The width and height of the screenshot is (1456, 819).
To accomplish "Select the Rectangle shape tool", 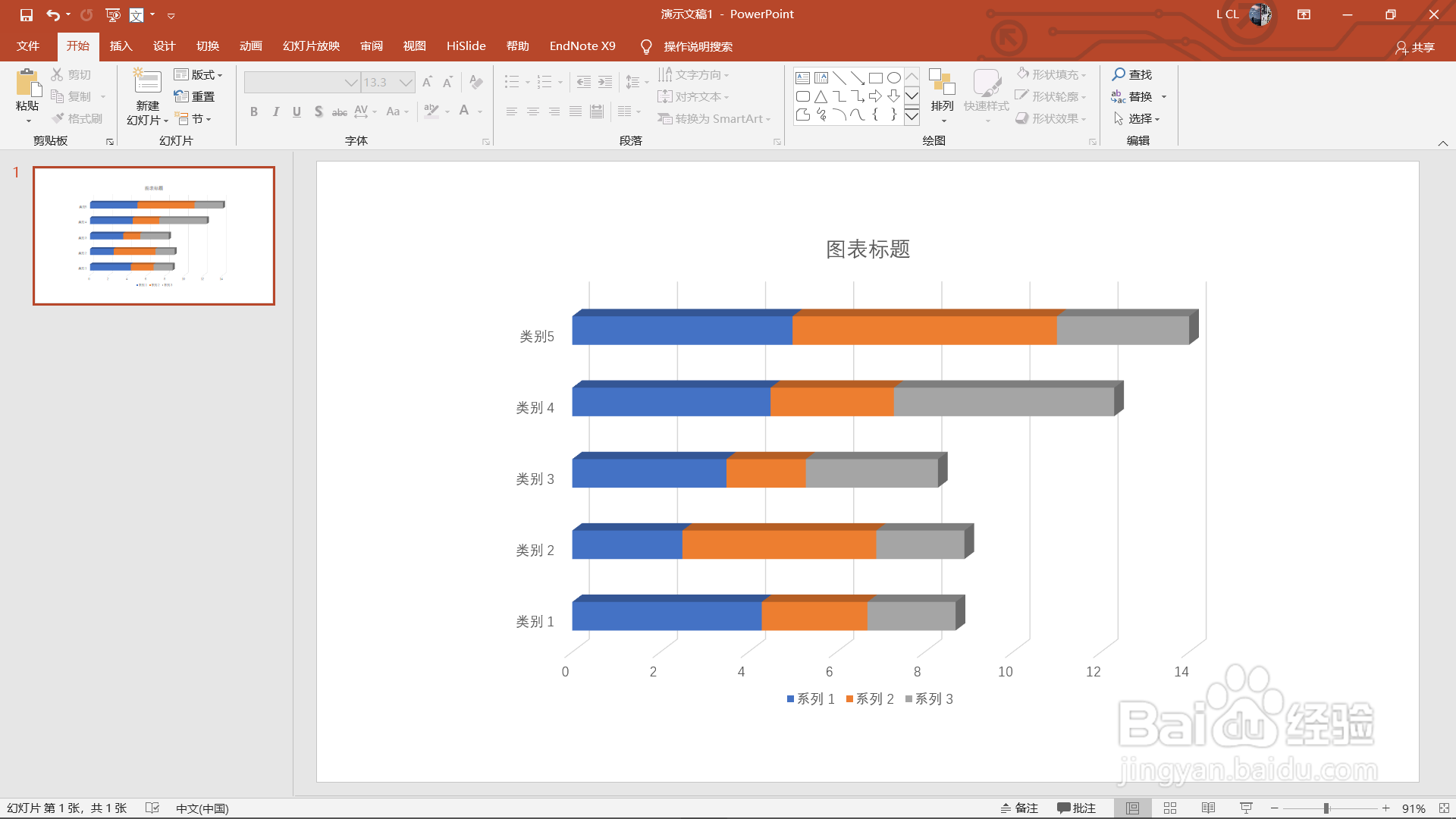I will click(877, 77).
